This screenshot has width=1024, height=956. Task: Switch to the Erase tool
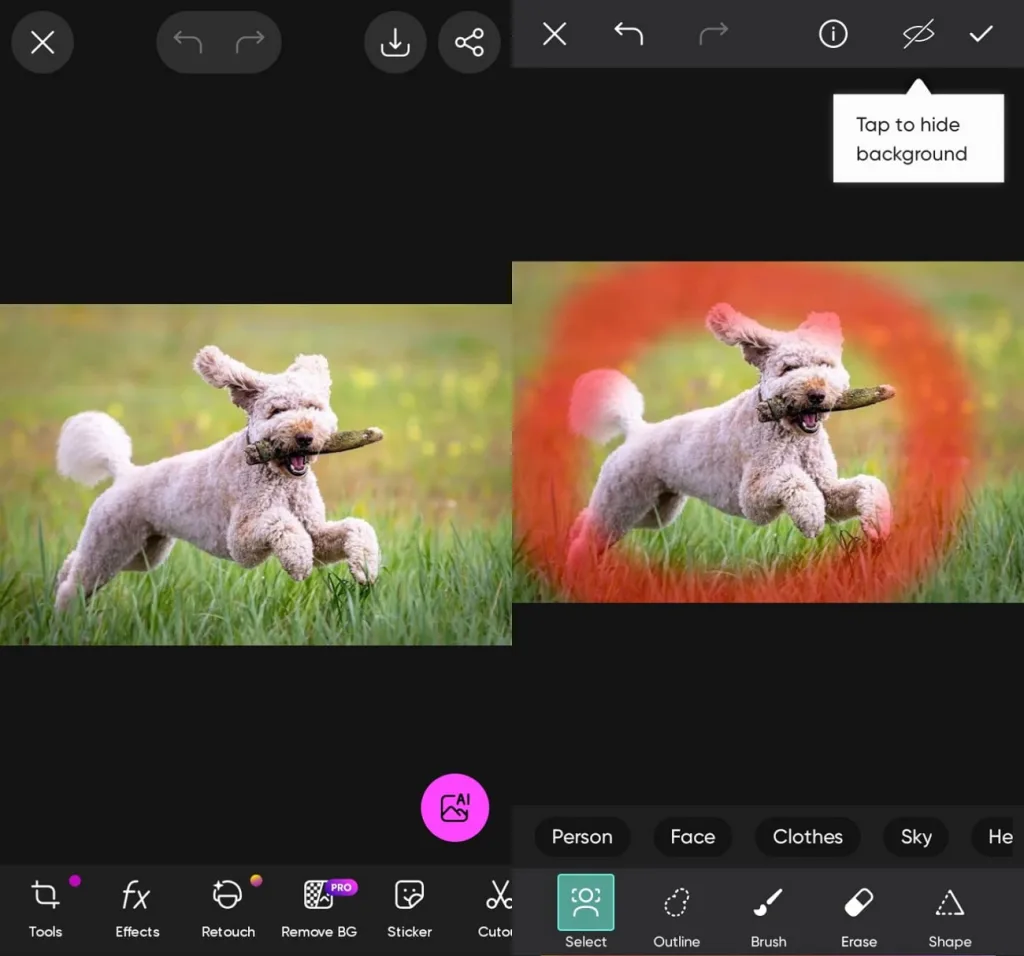coord(859,916)
